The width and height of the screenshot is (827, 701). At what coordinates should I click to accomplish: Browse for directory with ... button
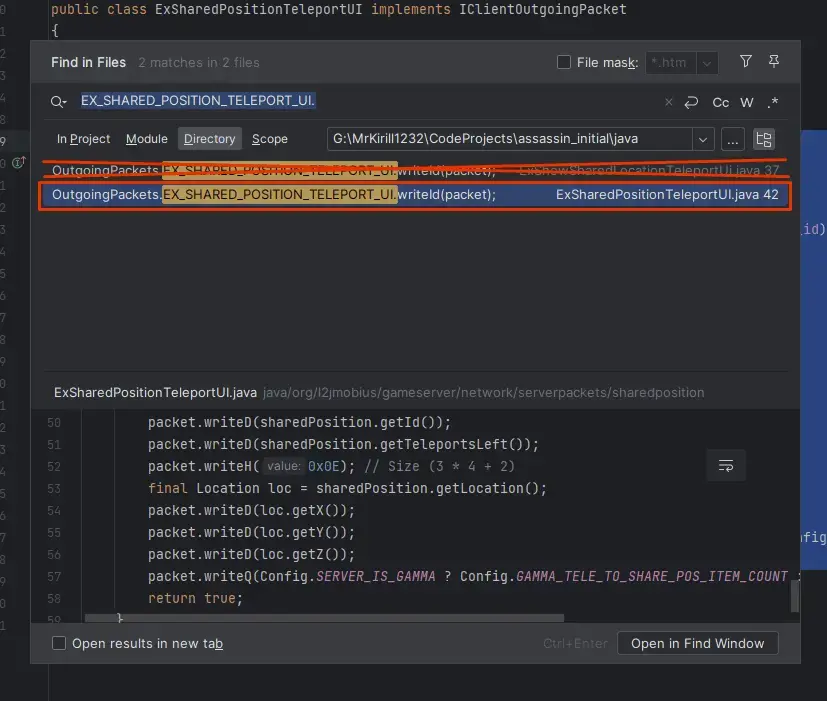732,139
